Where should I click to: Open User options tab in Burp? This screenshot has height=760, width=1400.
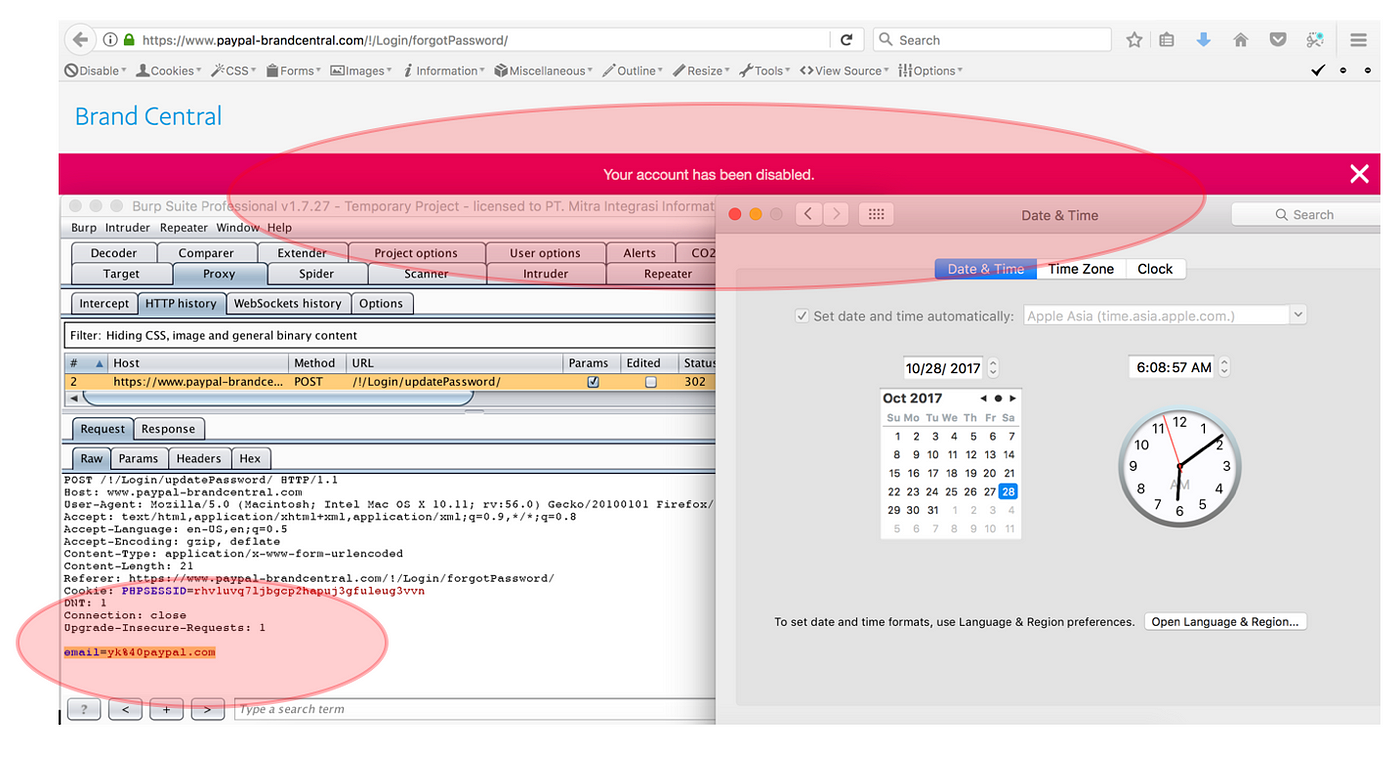545,253
